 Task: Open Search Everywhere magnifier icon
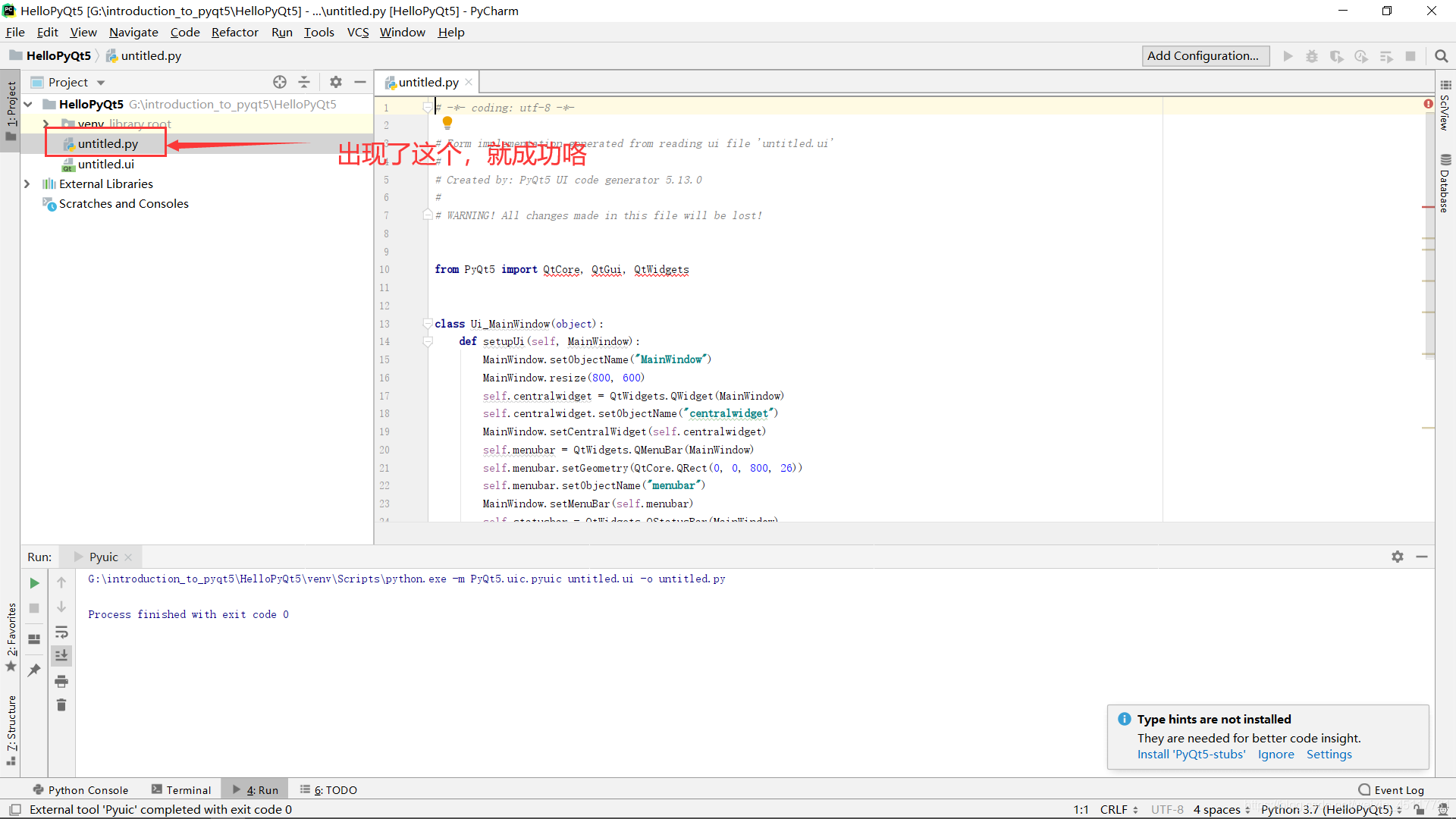point(1442,56)
